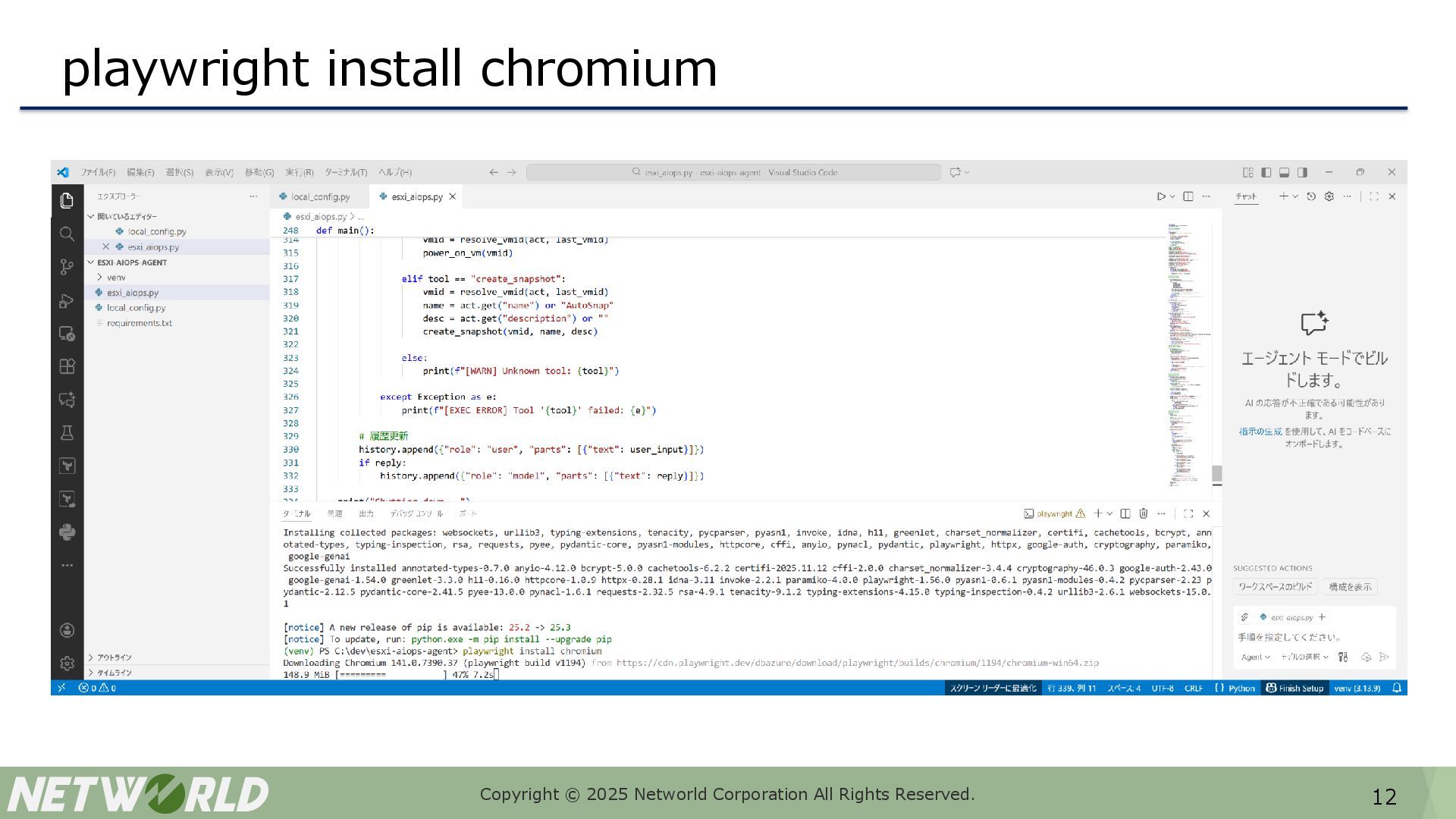Open the Testing flask view
The image size is (1456, 819).
point(67,433)
